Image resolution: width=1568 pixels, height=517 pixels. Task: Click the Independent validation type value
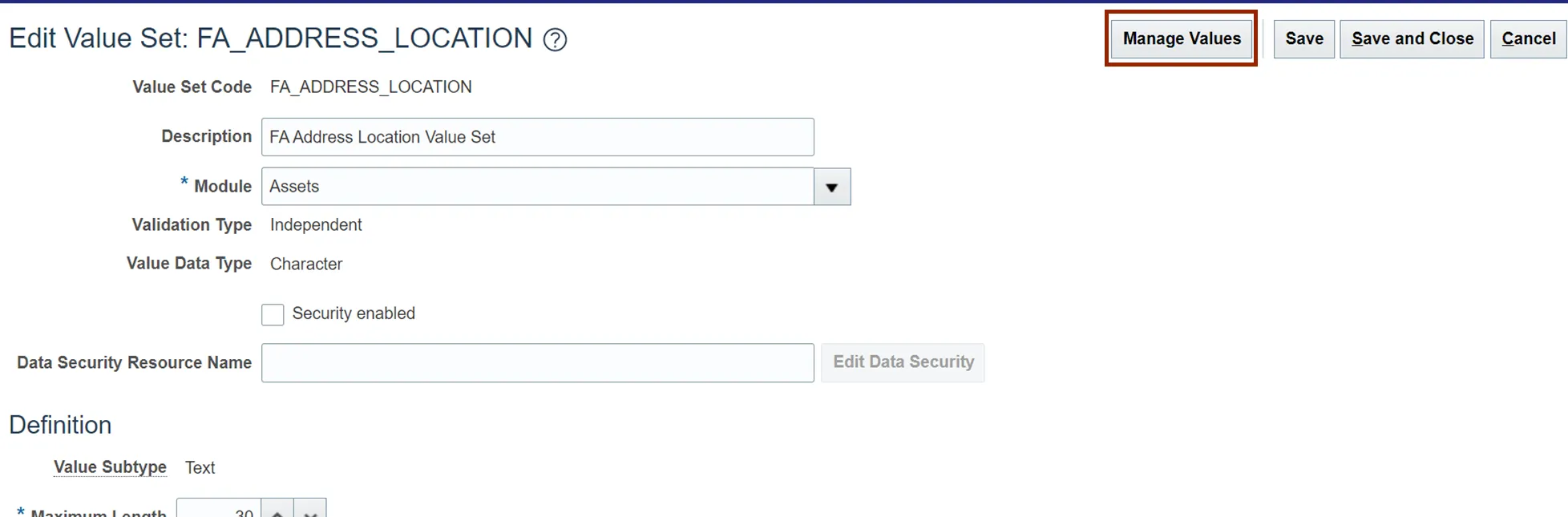click(x=316, y=225)
